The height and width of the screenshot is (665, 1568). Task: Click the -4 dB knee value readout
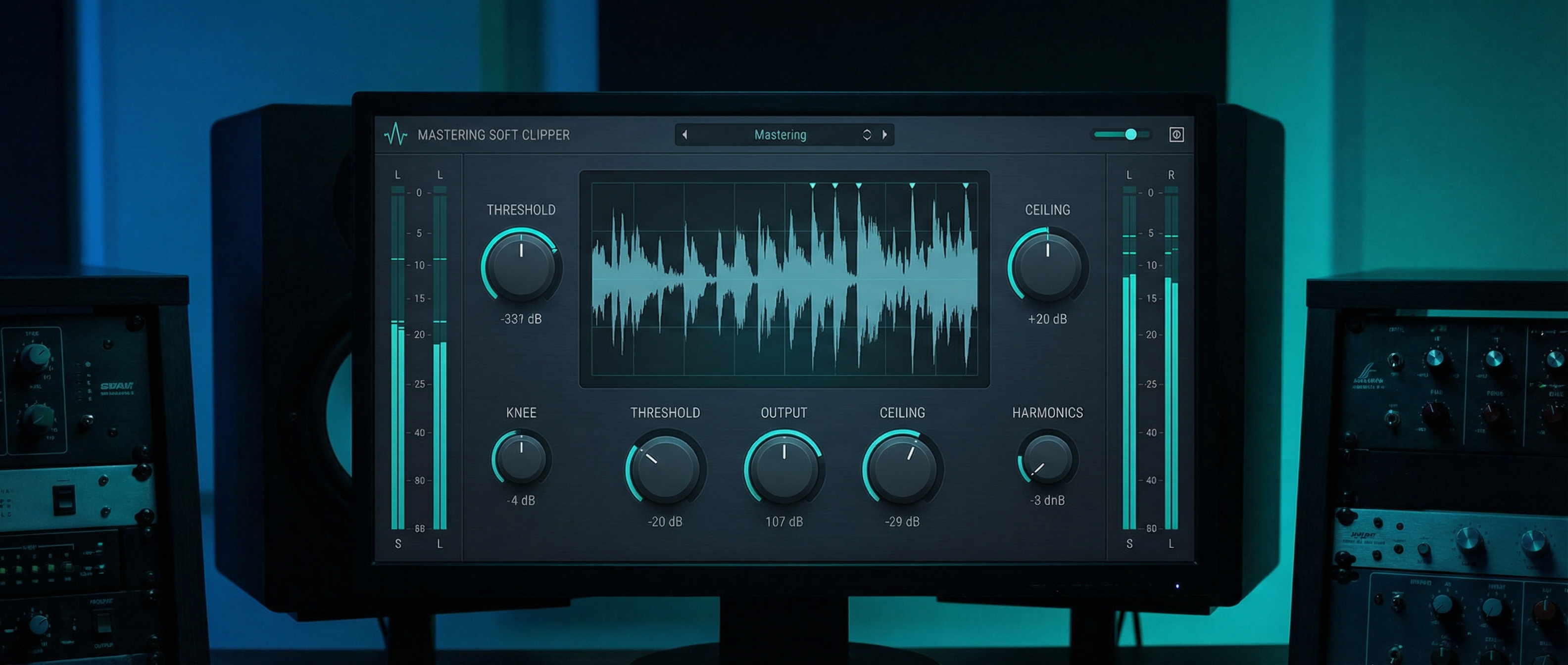point(521,500)
